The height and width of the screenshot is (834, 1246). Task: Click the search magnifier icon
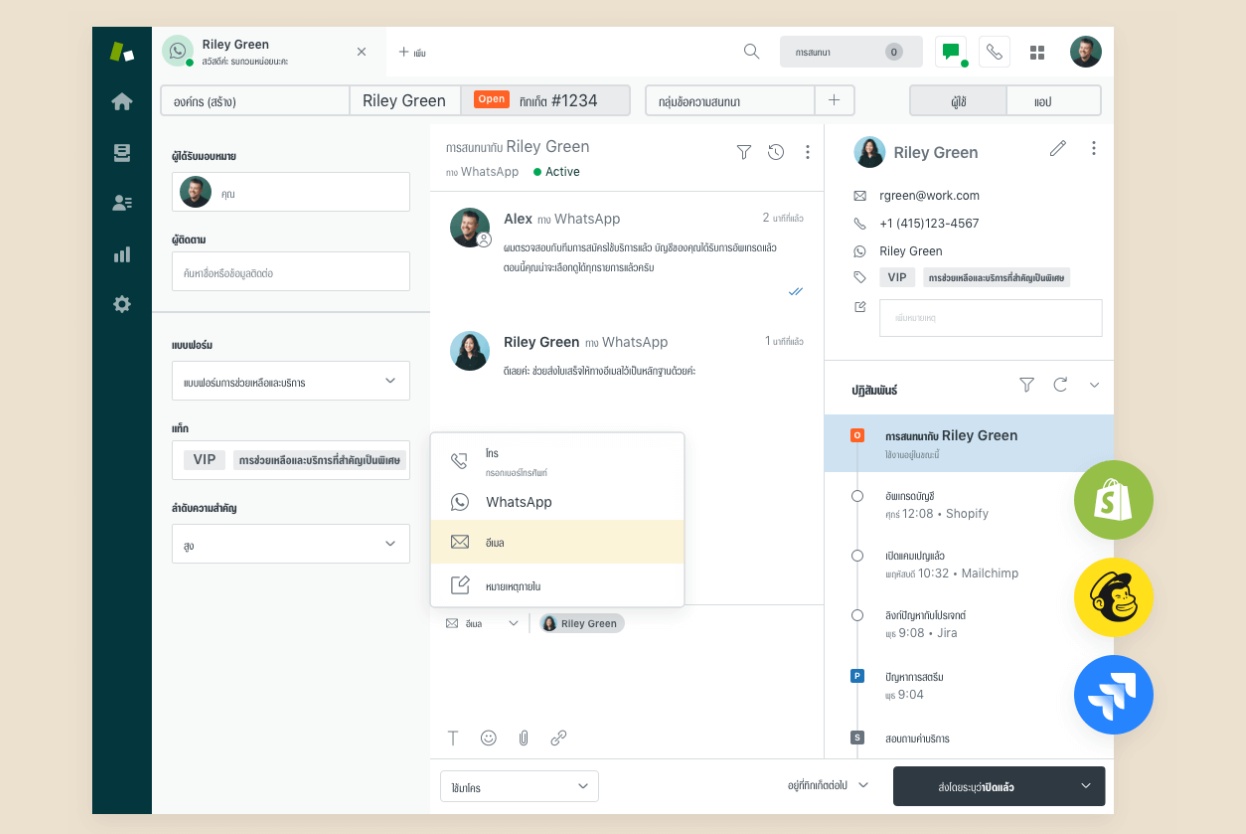pyautogui.click(x=751, y=52)
